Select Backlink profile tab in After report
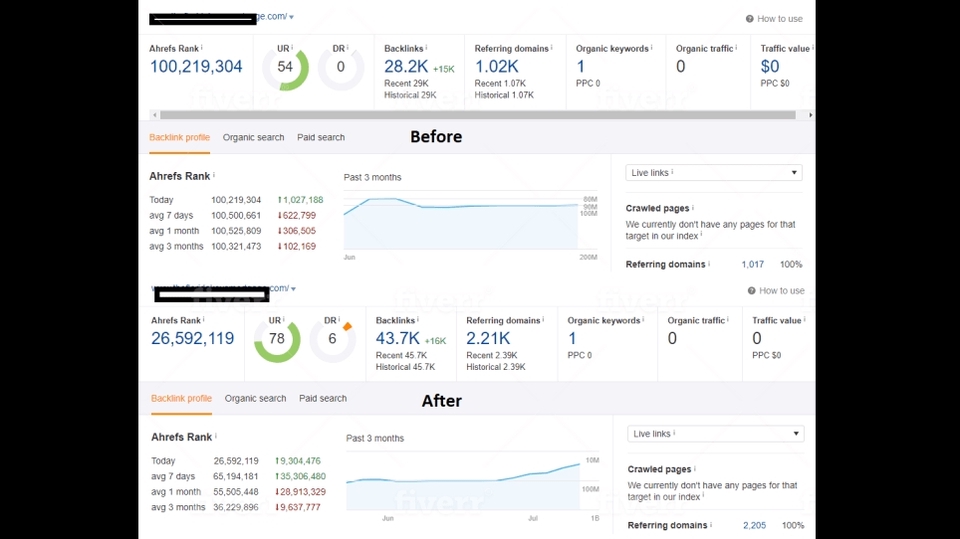Viewport: 960px width, 539px height. coord(181,399)
